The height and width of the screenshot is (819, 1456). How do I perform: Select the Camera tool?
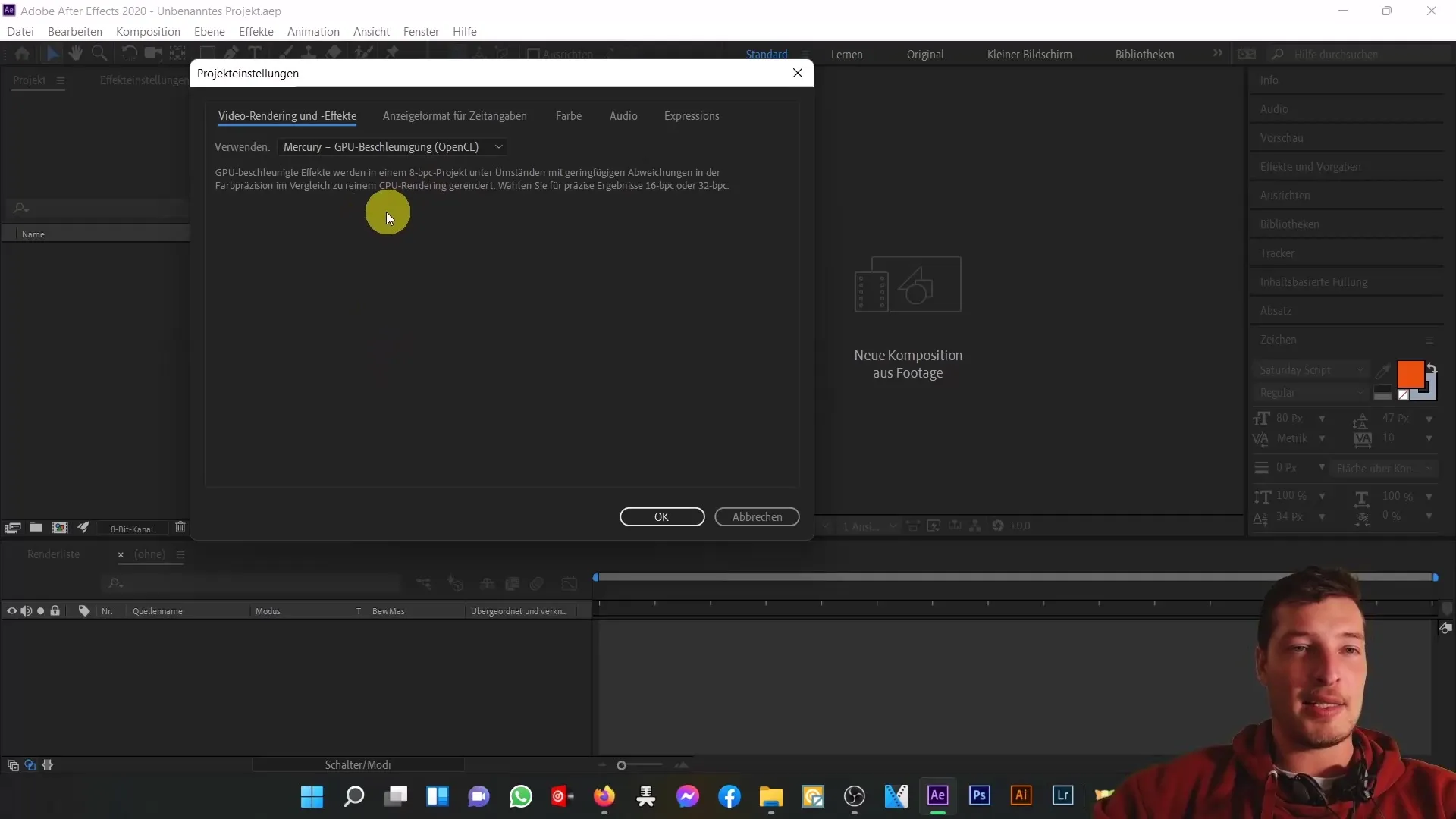154,53
